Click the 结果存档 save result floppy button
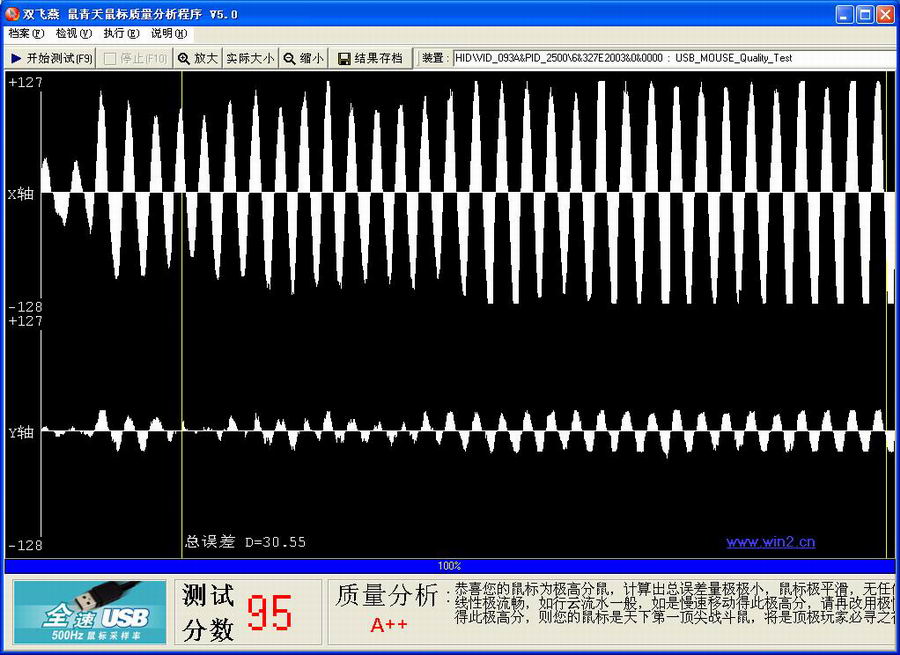Screen dimensions: 900x655 [x=370, y=58]
